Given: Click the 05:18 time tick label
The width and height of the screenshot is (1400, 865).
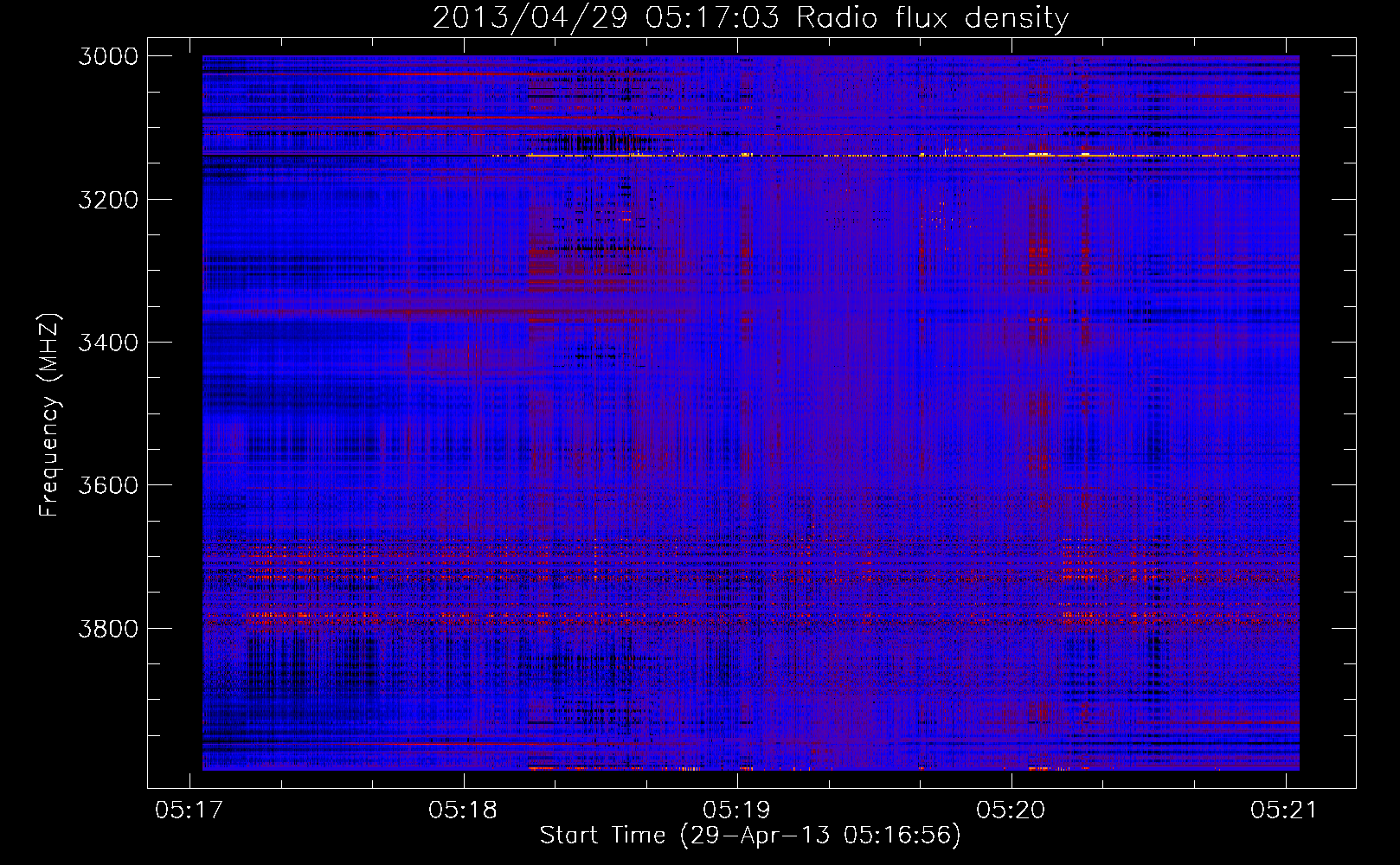Looking at the screenshot, I should (x=463, y=811).
